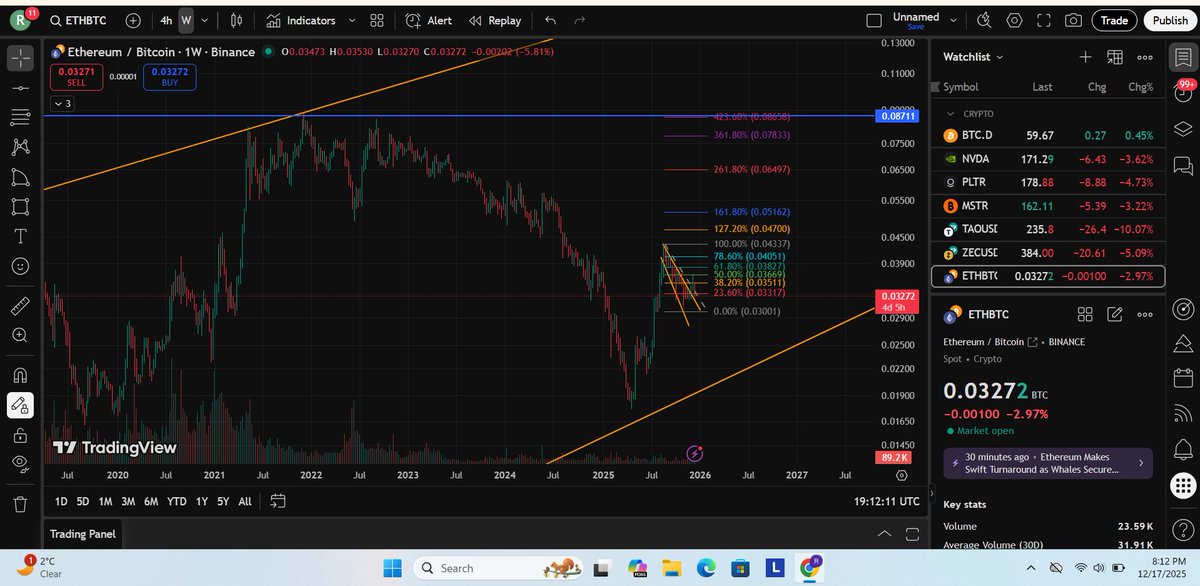Viewport: 1200px width, 586px height.
Task: Add a symbol to compare with plus icon
Action: (133, 20)
